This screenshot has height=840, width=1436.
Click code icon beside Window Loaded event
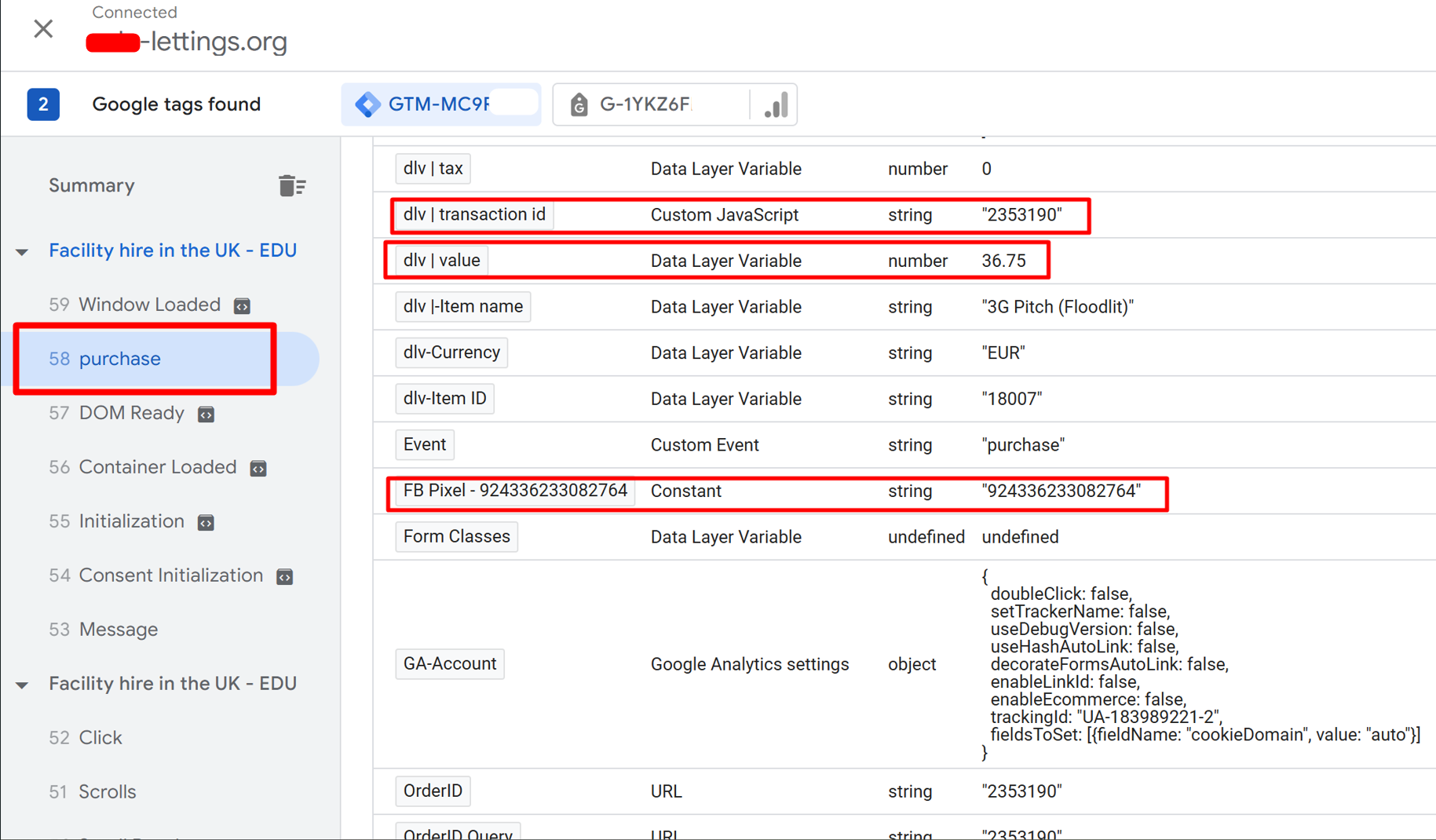click(243, 305)
